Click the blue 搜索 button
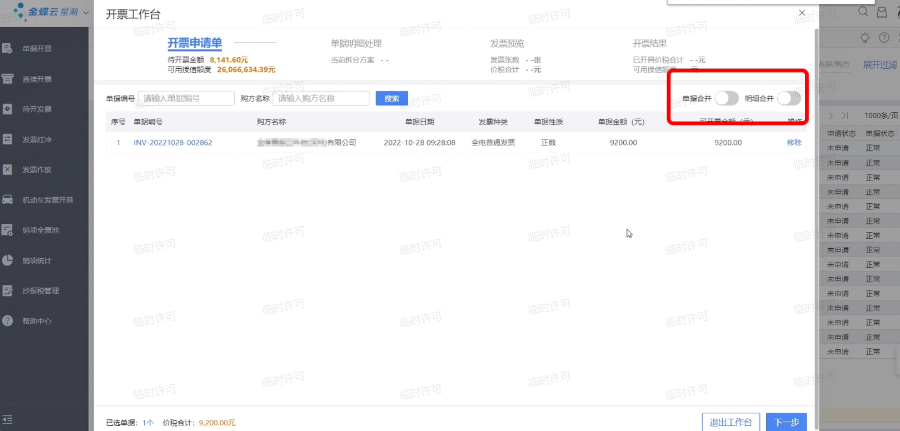The height and width of the screenshot is (431, 900). [391, 98]
